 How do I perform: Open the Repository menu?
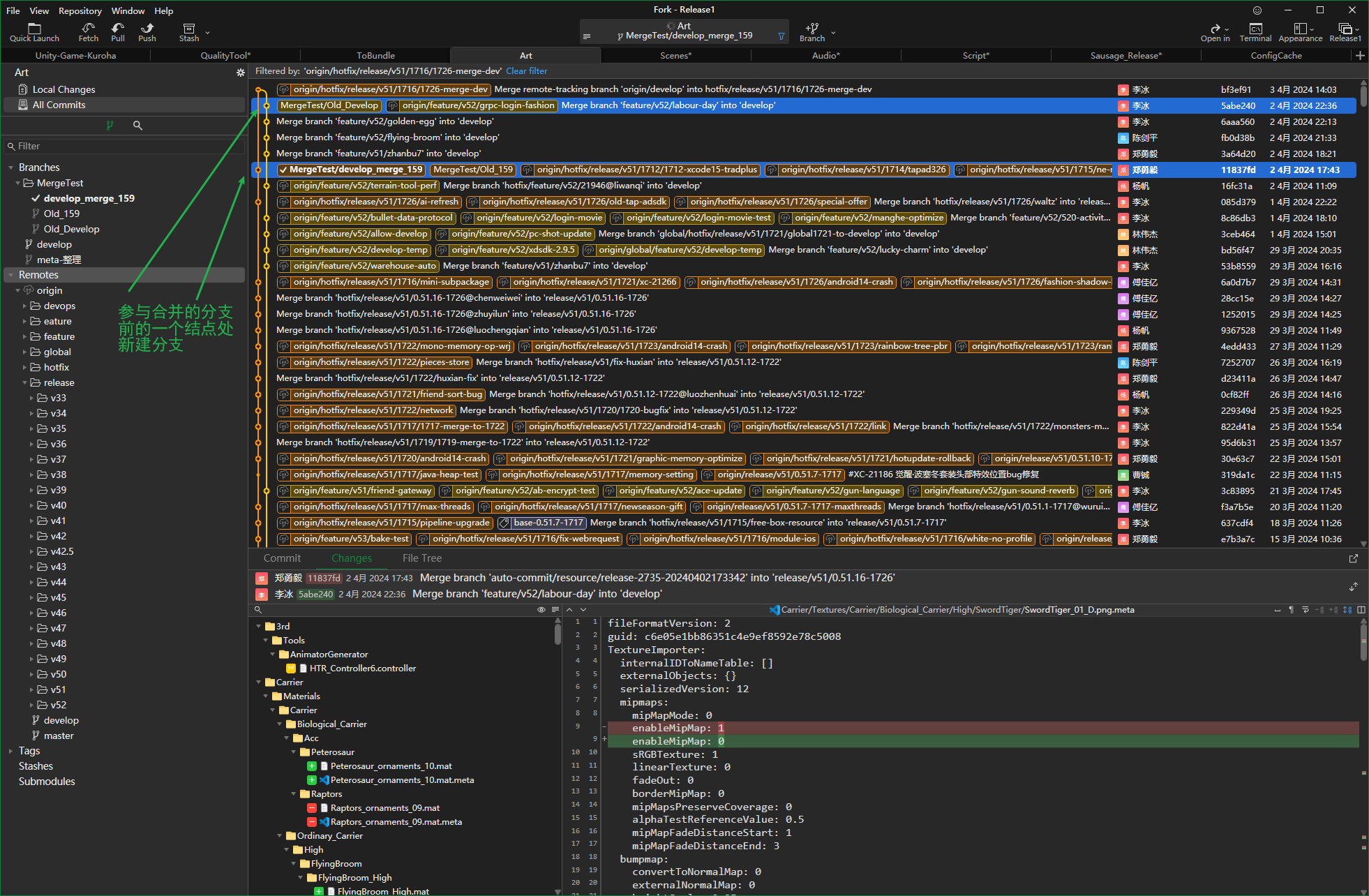click(x=80, y=10)
